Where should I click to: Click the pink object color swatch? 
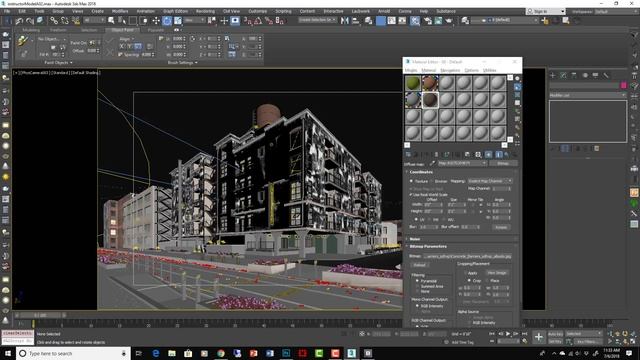click(624, 85)
